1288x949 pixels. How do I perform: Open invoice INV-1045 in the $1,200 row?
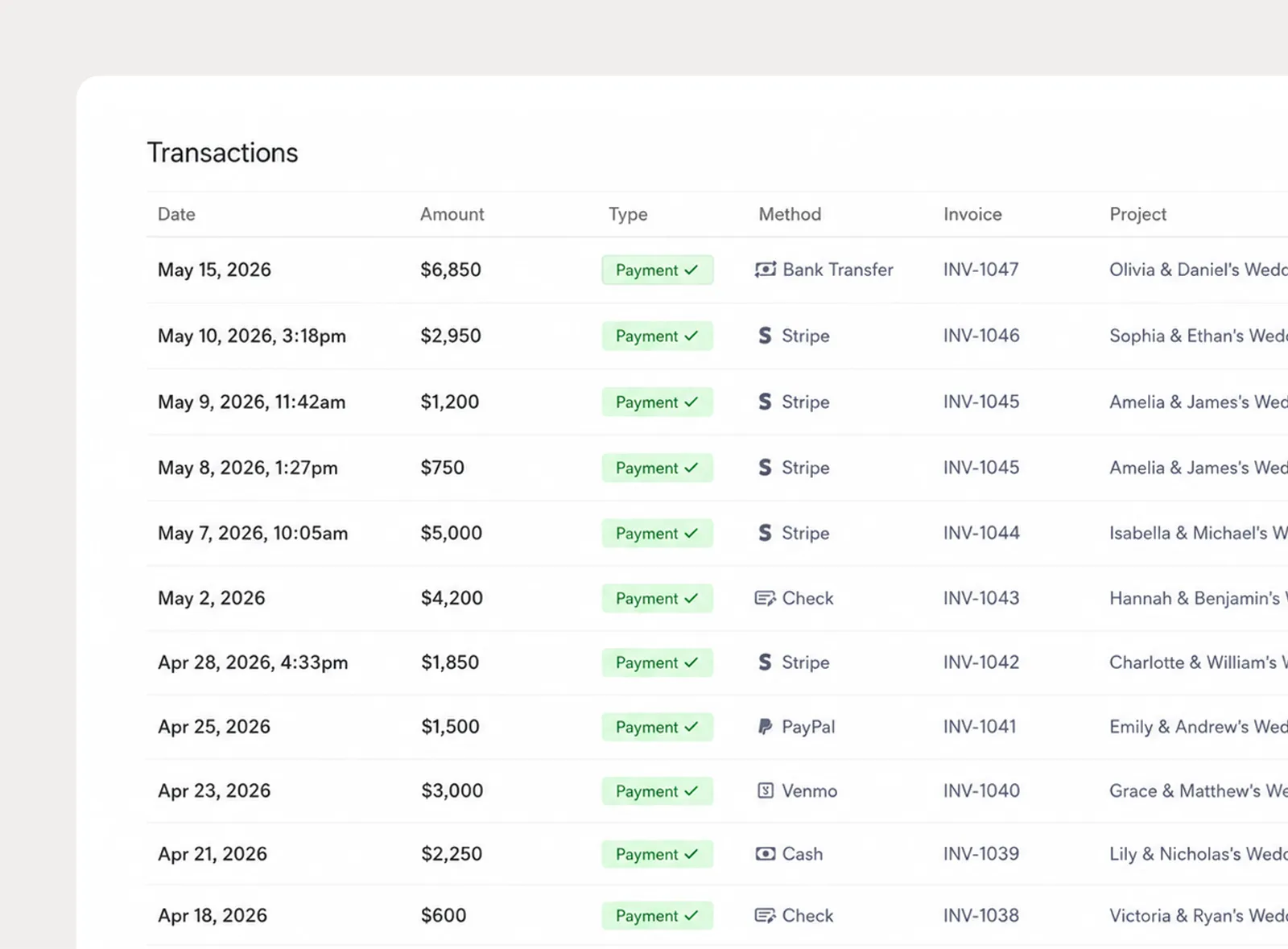coord(981,402)
